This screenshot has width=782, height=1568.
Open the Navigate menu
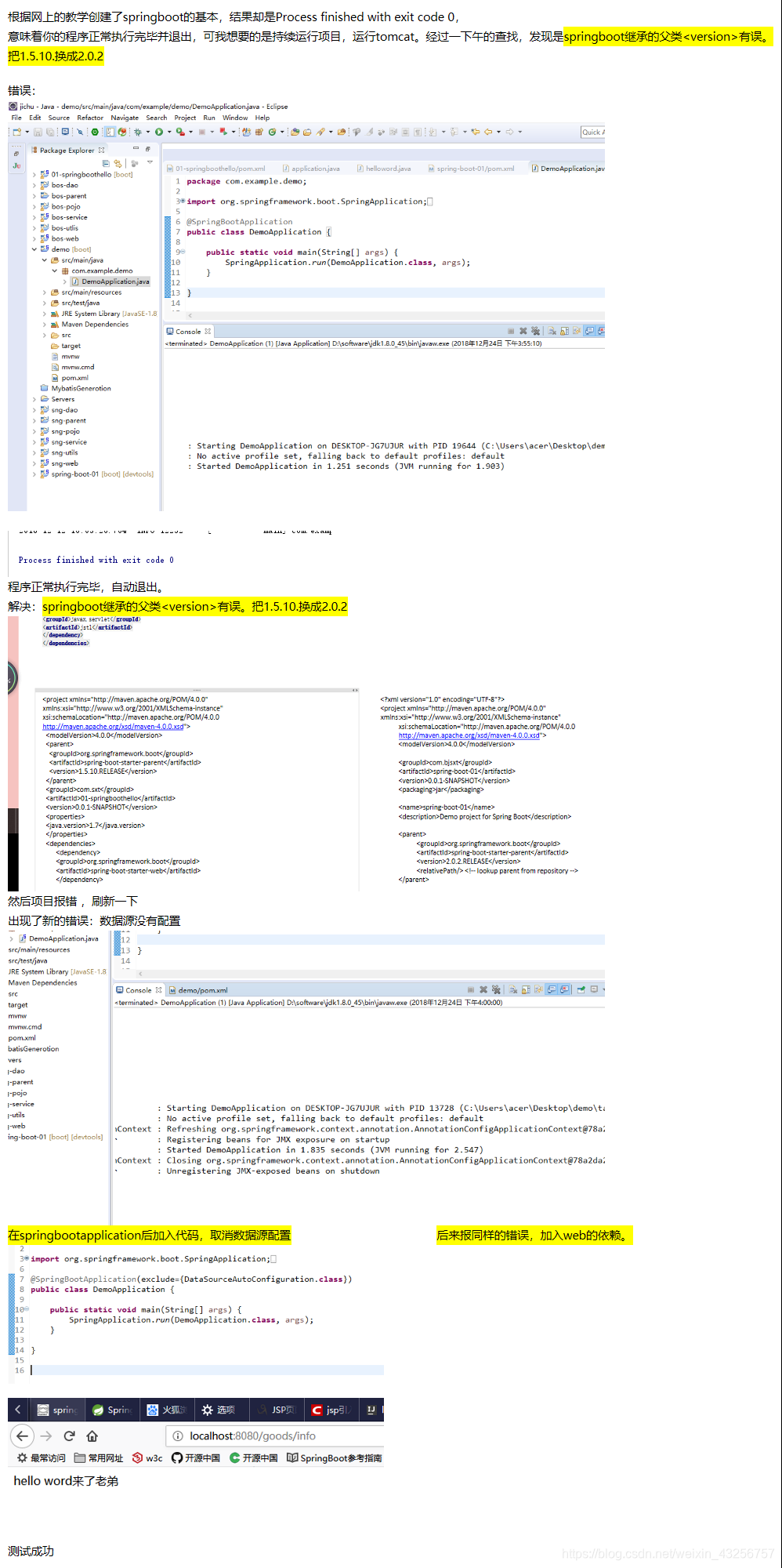[125, 118]
